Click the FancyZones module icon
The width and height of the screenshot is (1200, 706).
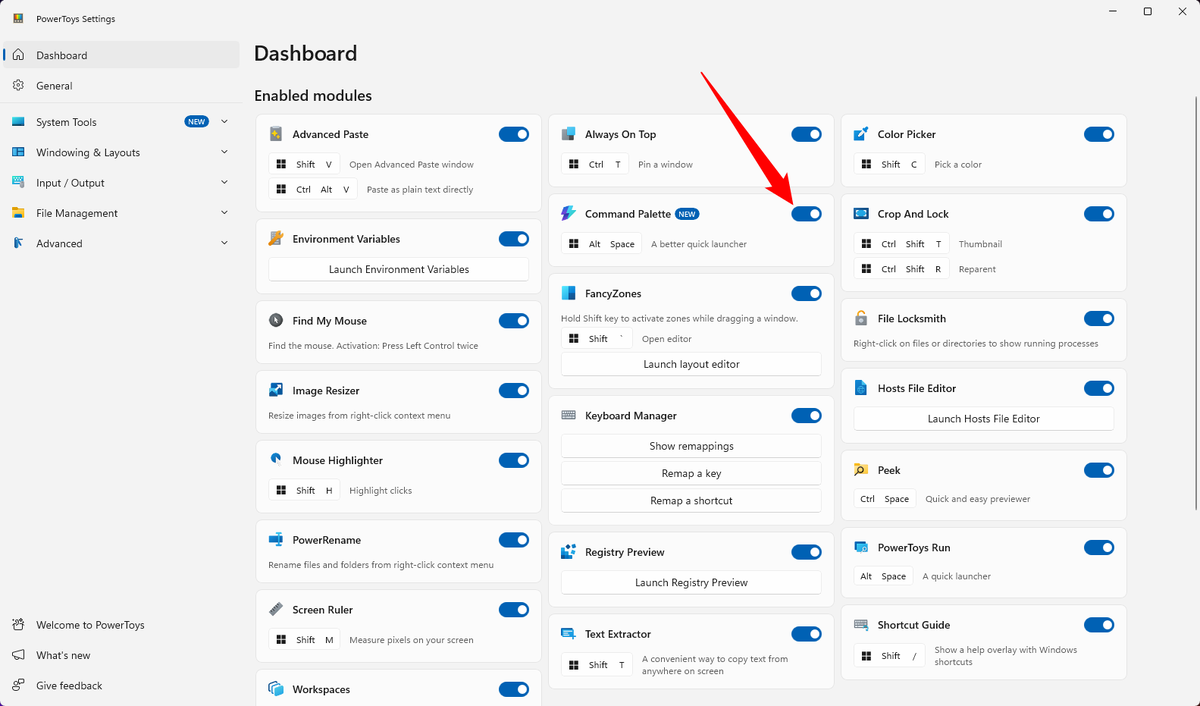568,294
